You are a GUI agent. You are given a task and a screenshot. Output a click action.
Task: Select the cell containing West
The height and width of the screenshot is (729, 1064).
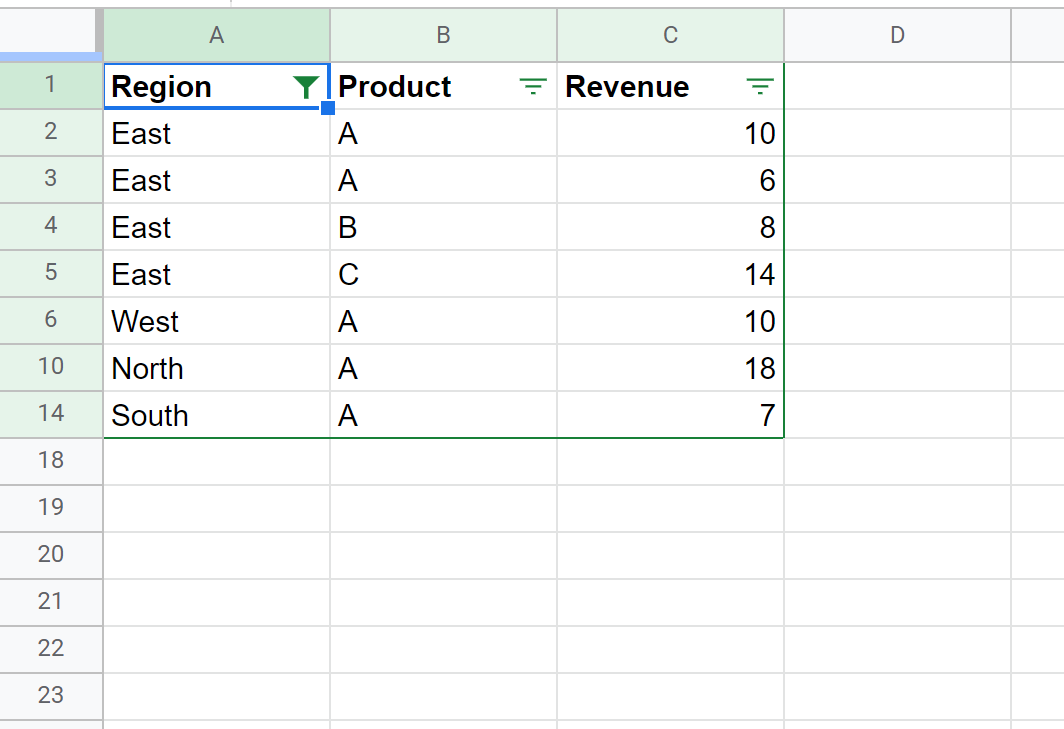point(146,322)
